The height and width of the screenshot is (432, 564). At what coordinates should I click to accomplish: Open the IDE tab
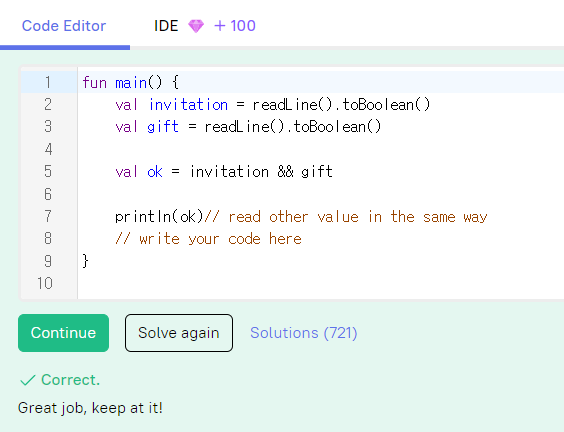click(x=166, y=26)
